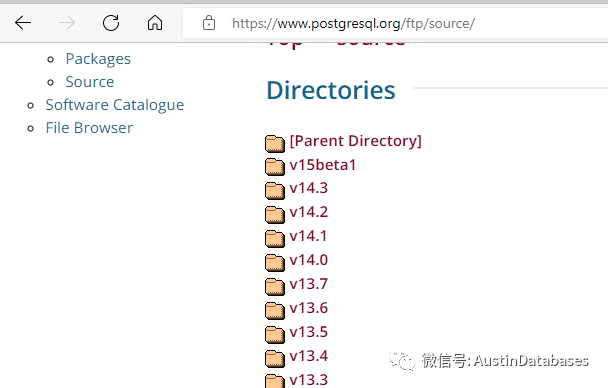The image size is (608, 388).
Task: Click the folder icon beside v13.5
Action: [x=275, y=335]
